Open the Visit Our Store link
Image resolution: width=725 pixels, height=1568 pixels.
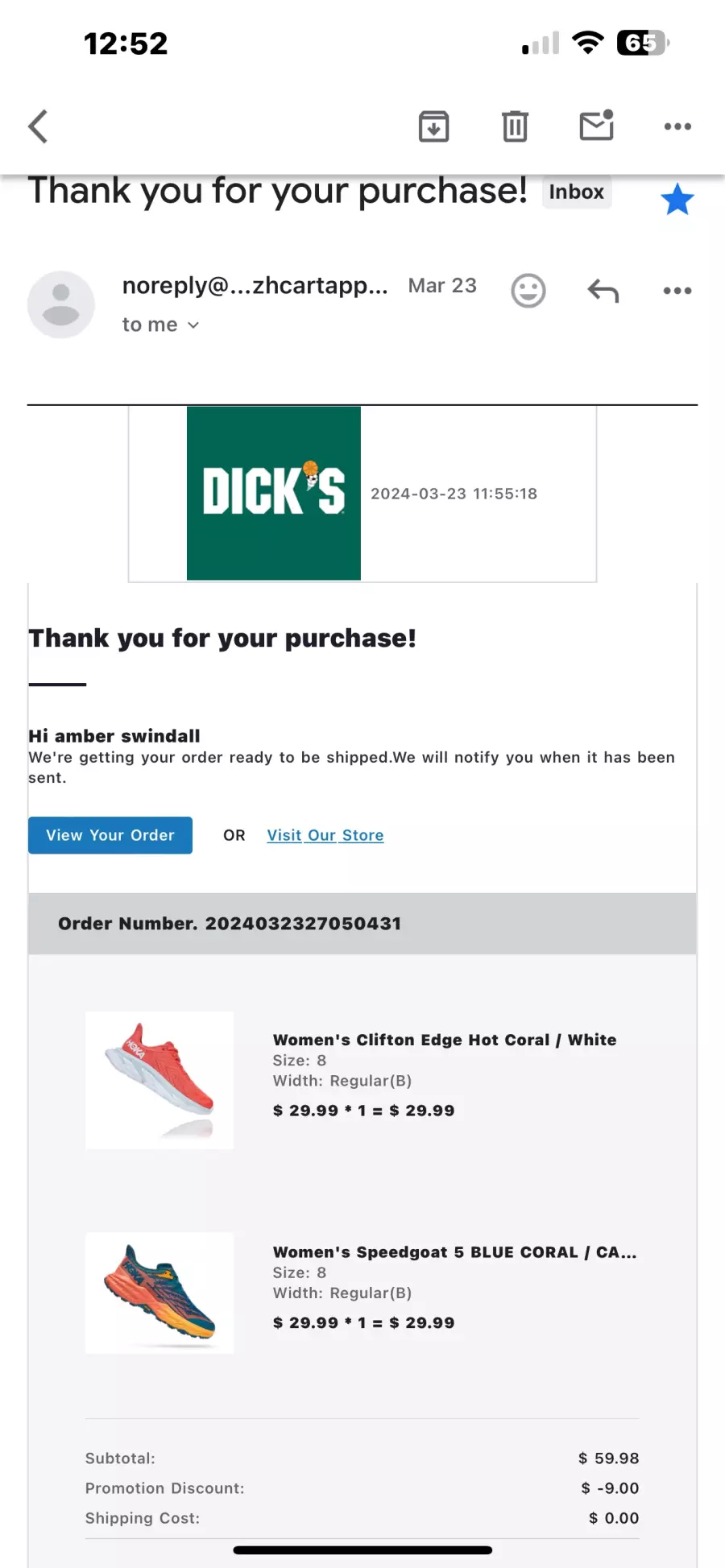click(x=325, y=835)
